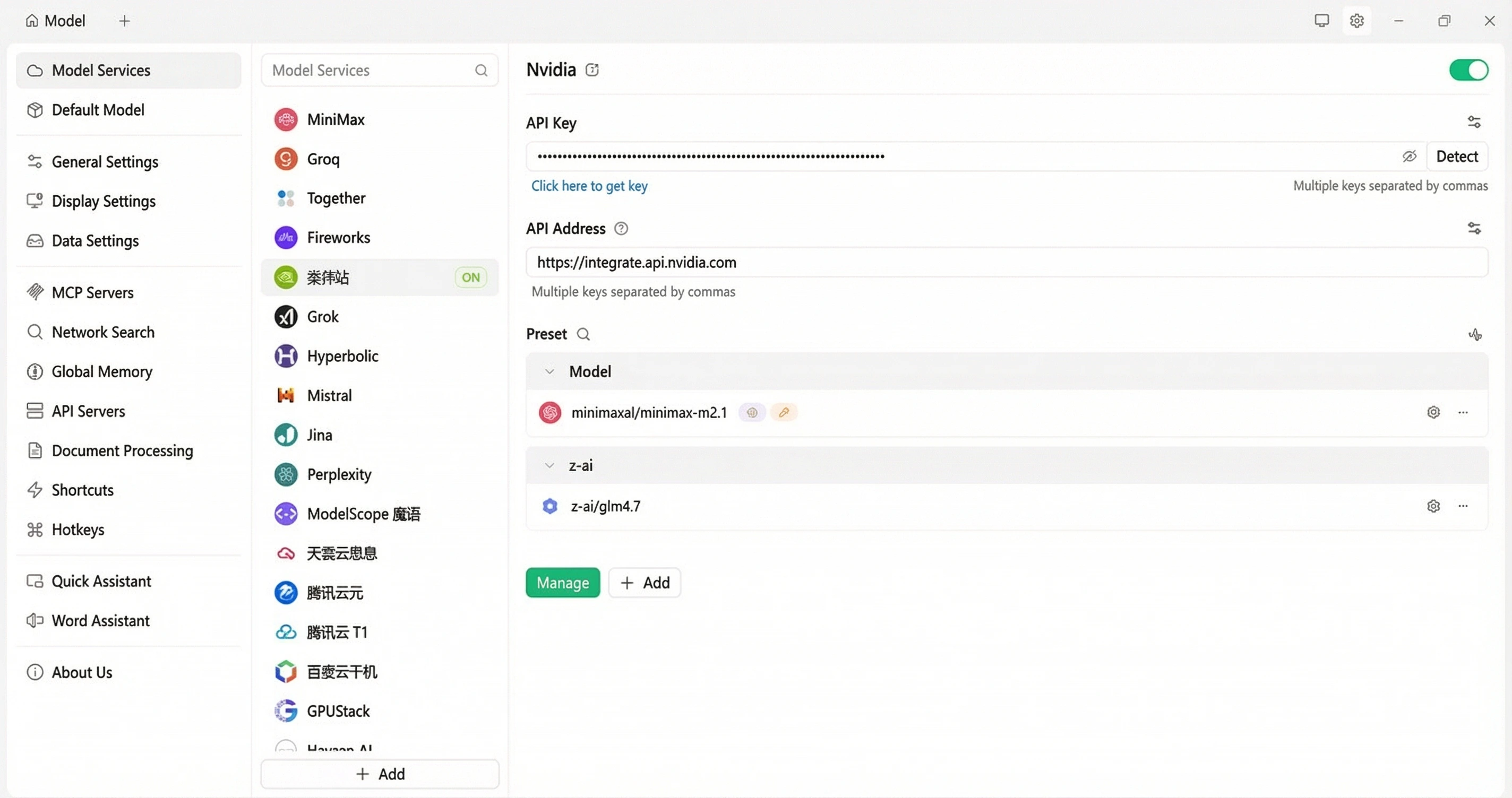1512x798 pixels.
Task: Click the 'Click here to get key' link
Action: pyautogui.click(x=589, y=186)
